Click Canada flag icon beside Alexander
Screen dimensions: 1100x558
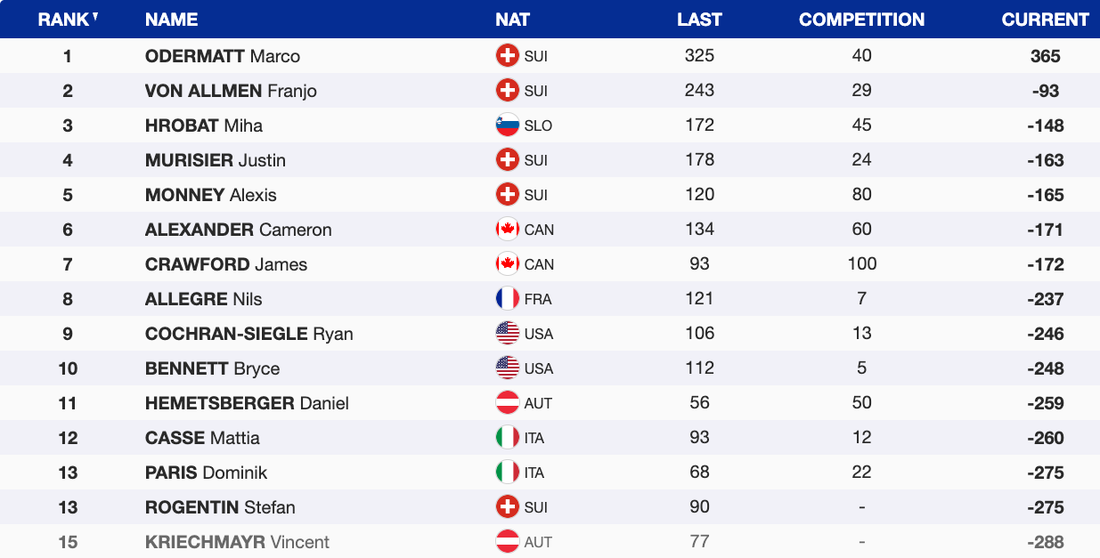(508, 230)
